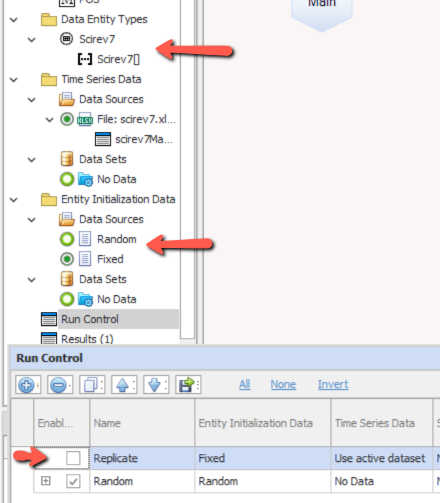
Task: Click the Data Sources icon under Time Series Data
Action: [x=67, y=99]
